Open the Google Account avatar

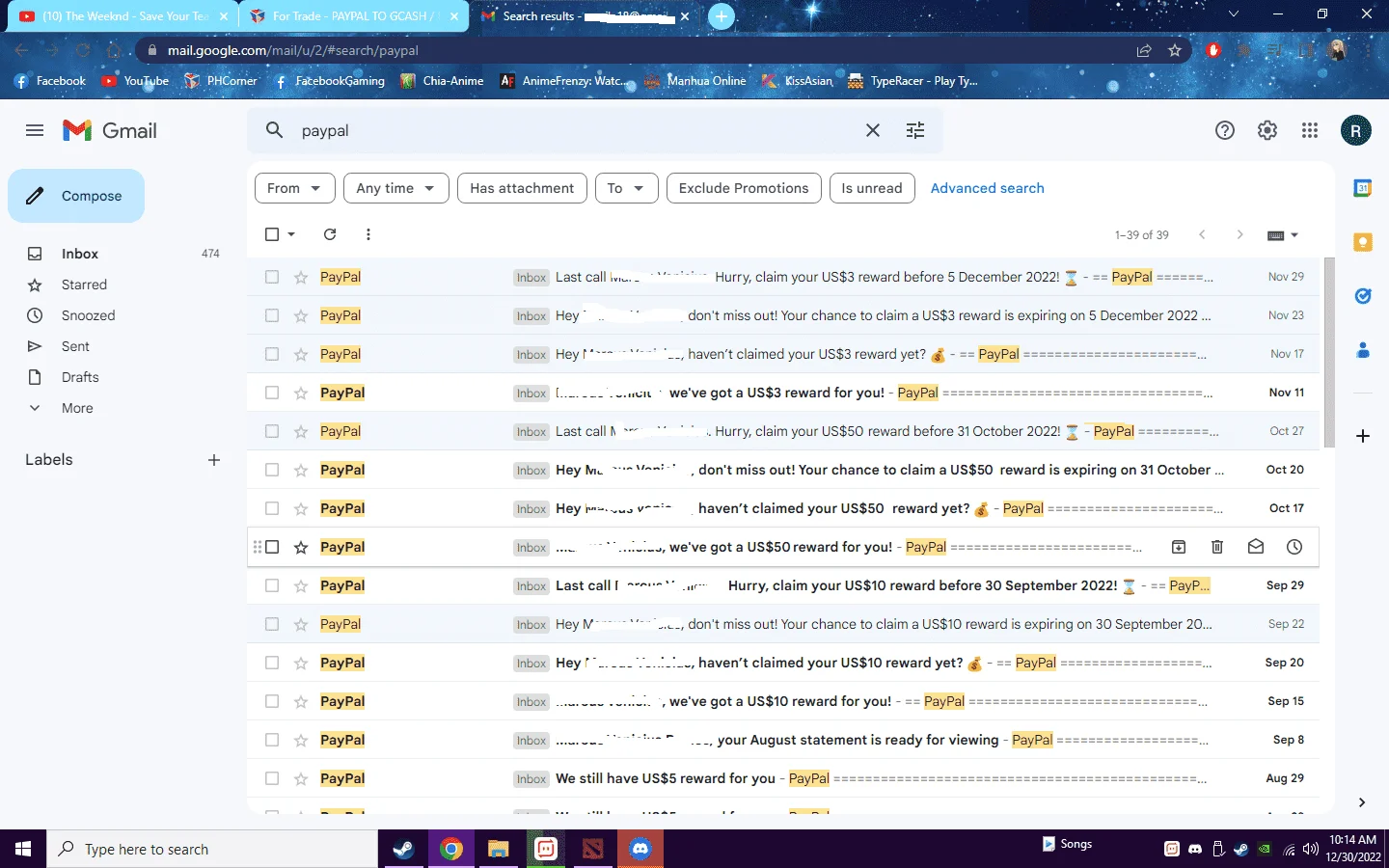[x=1355, y=130]
